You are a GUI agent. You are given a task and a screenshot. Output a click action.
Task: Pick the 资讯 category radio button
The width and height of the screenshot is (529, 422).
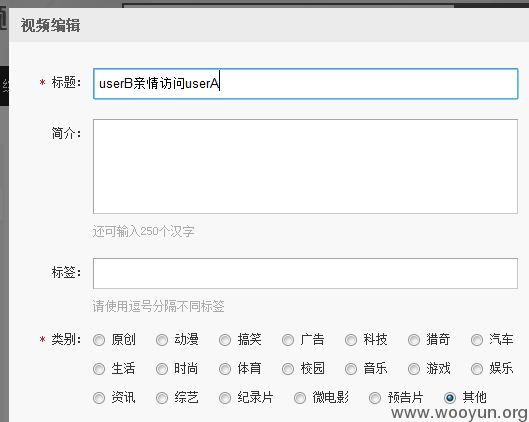pyautogui.click(x=99, y=398)
